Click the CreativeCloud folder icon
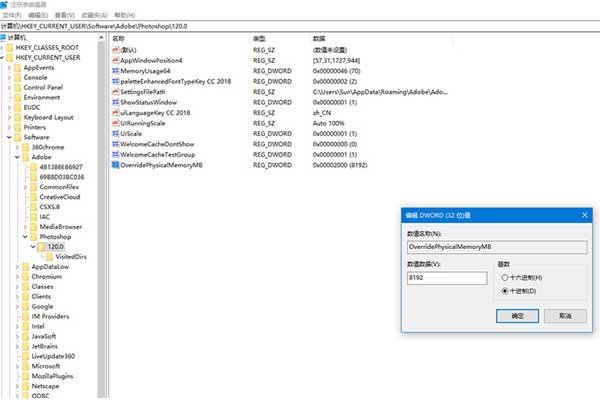 pyautogui.click(x=34, y=197)
